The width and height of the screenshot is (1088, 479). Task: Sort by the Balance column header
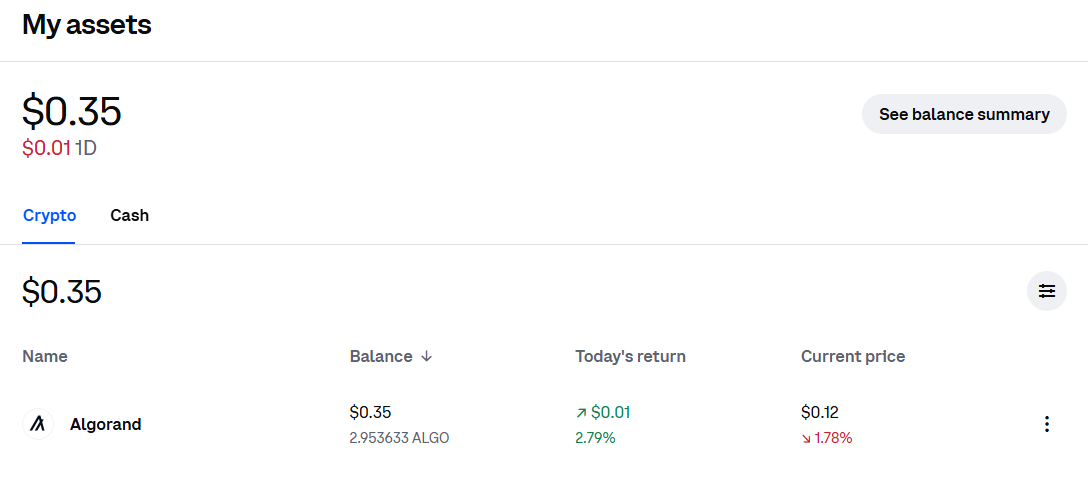(x=381, y=356)
